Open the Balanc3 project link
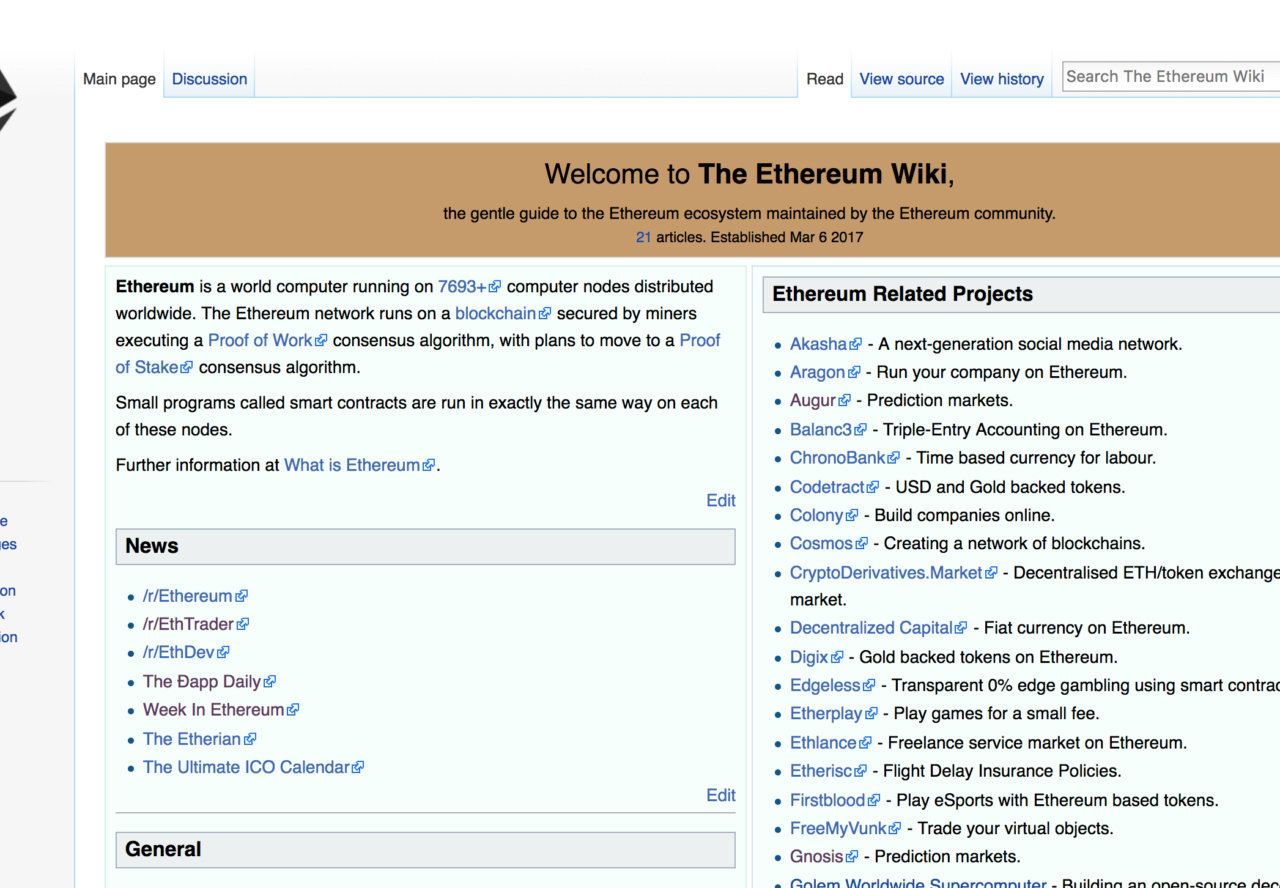1280x888 pixels. [821, 430]
